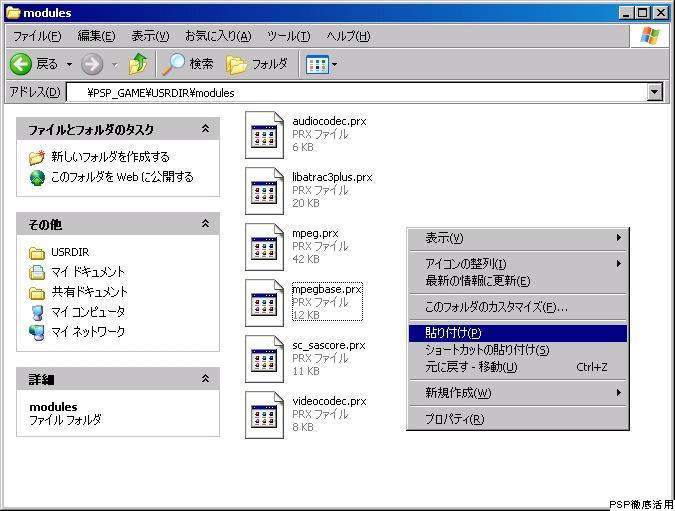Click the videocodec.prx file name
This screenshot has height=511, width=675.
(x=329, y=401)
